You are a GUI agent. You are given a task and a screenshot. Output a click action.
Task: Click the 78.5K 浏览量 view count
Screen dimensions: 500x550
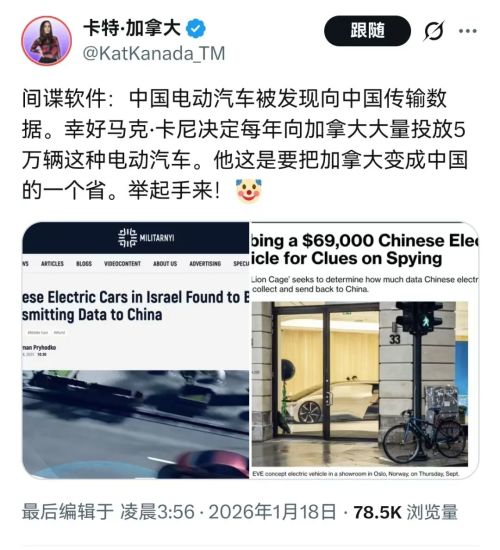(x=406, y=512)
